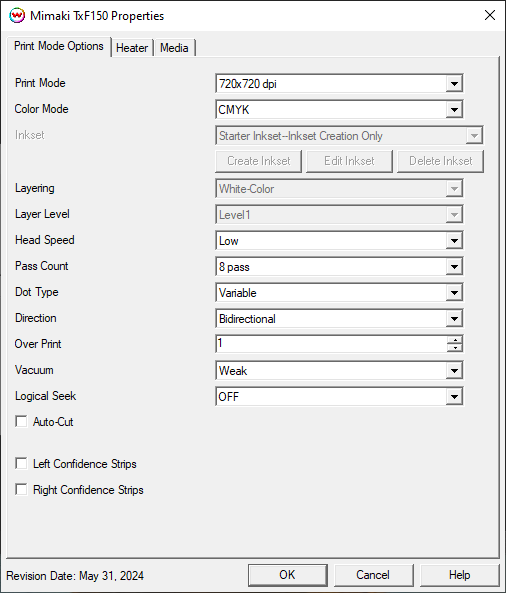Screen dimensions: 506x593
Task: Click the app icon in title bar
Action: (17, 16)
